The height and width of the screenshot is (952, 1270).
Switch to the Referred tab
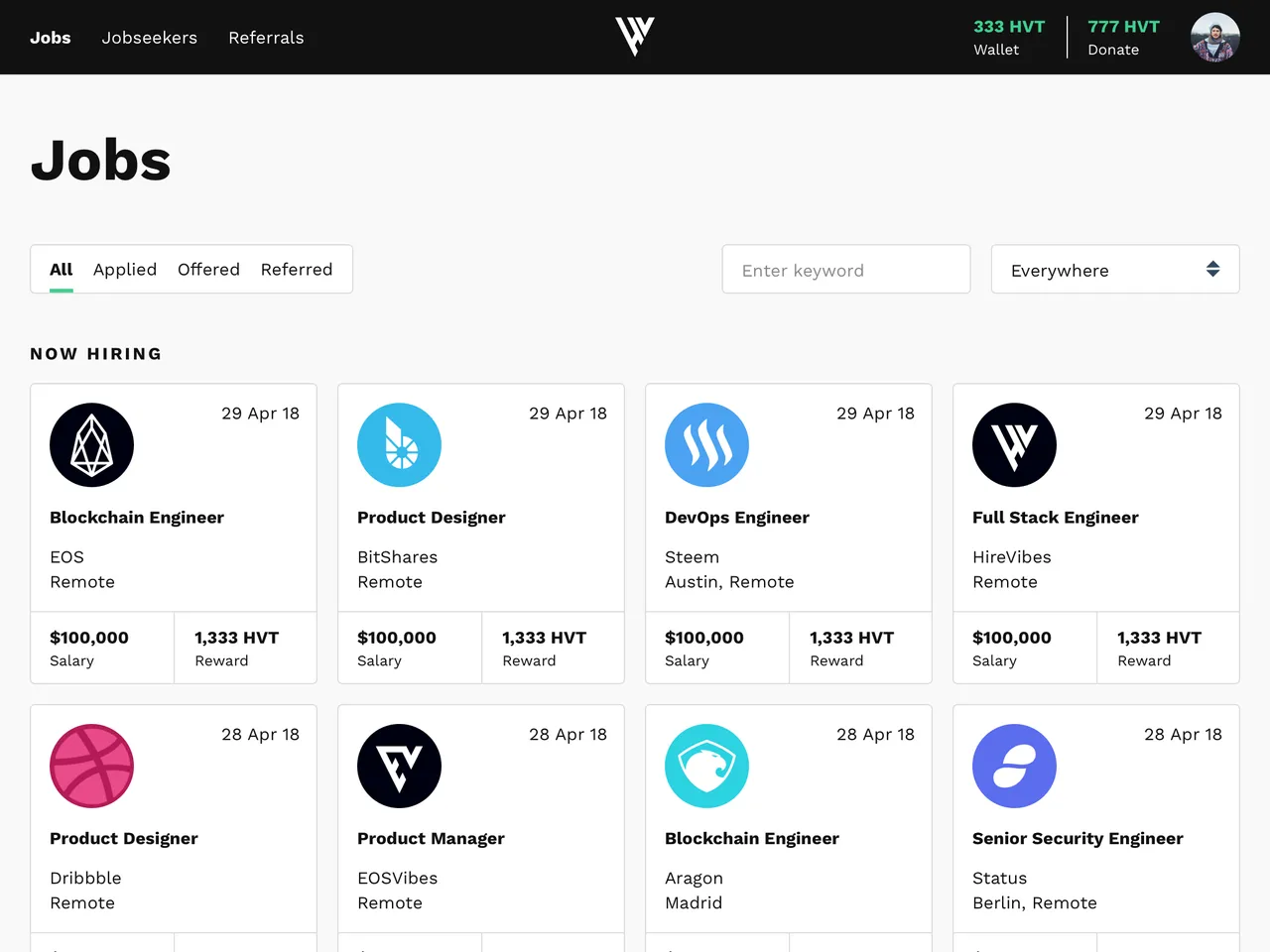tap(297, 270)
